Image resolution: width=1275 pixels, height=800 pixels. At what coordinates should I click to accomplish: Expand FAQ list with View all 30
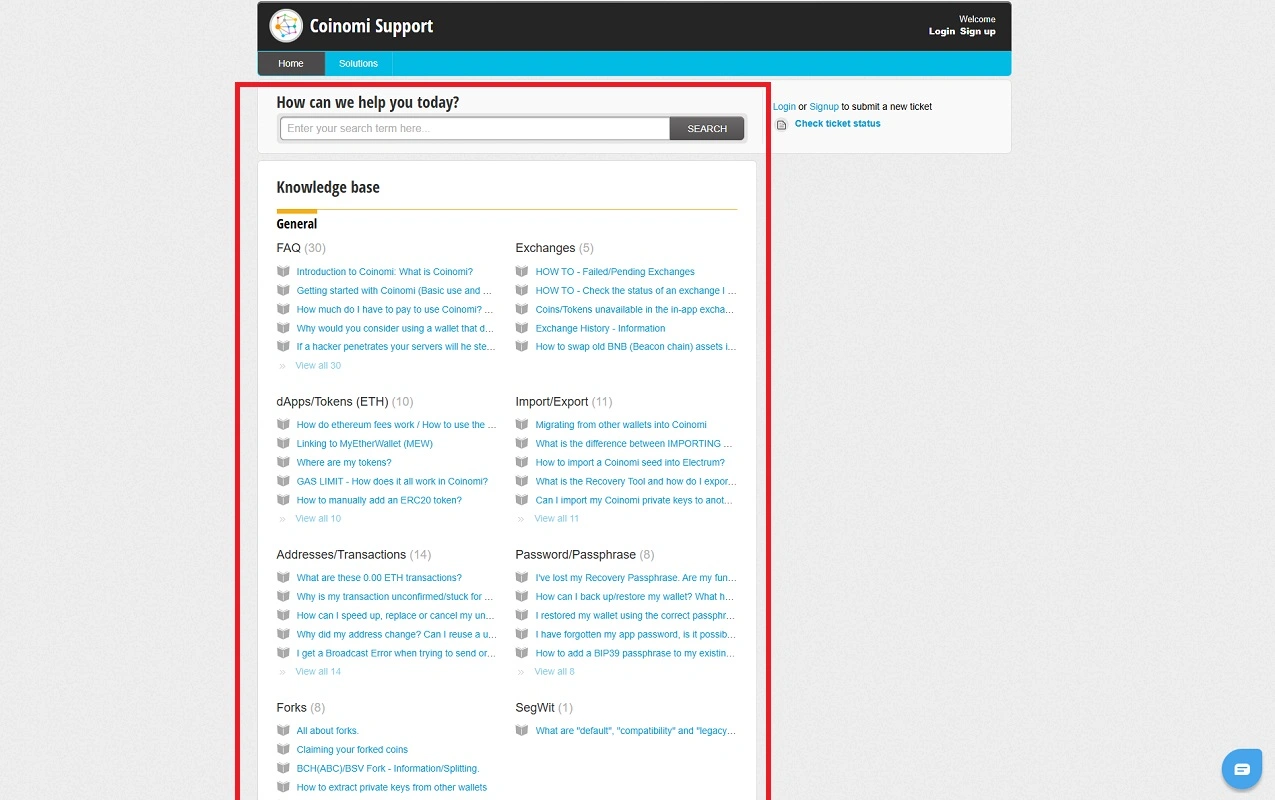tap(318, 366)
